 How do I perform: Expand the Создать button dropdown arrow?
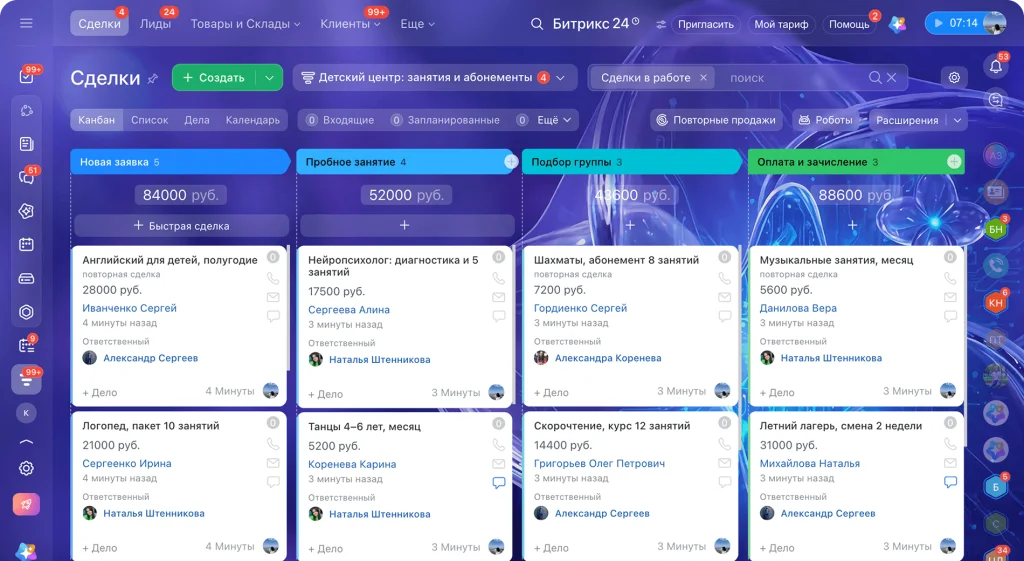click(270, 78)
